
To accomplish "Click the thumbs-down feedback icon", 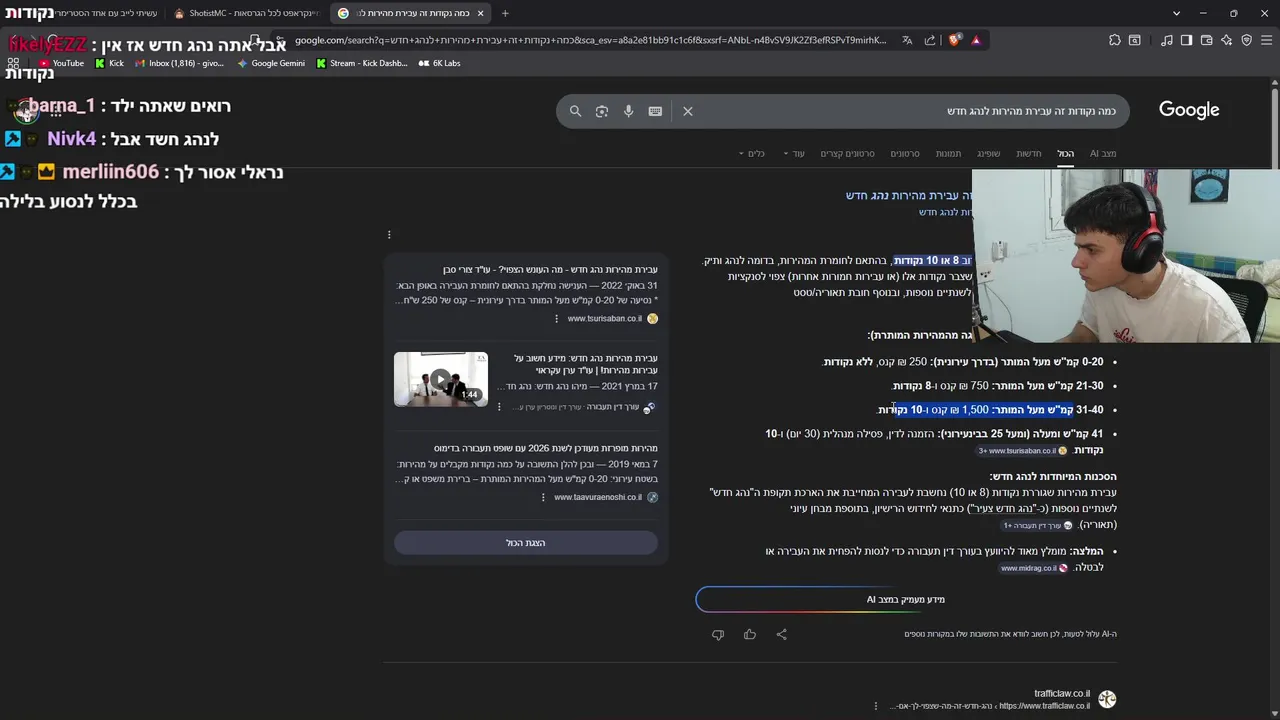I will point(718,634).
